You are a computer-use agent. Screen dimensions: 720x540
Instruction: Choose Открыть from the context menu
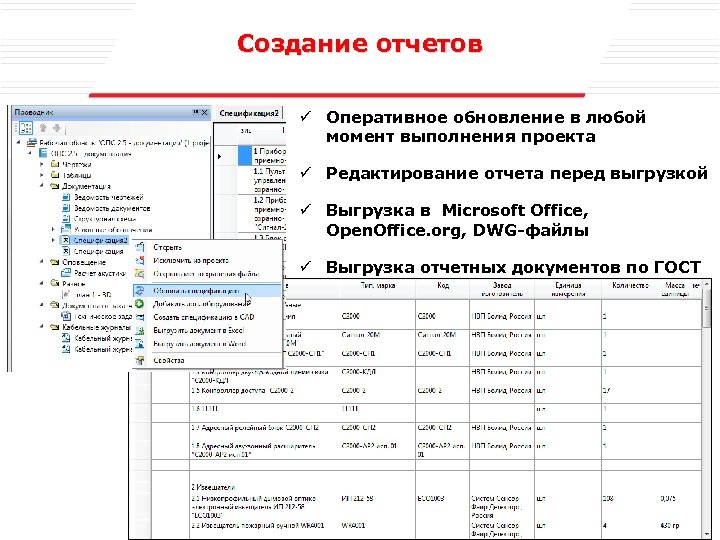pos(168,247)
